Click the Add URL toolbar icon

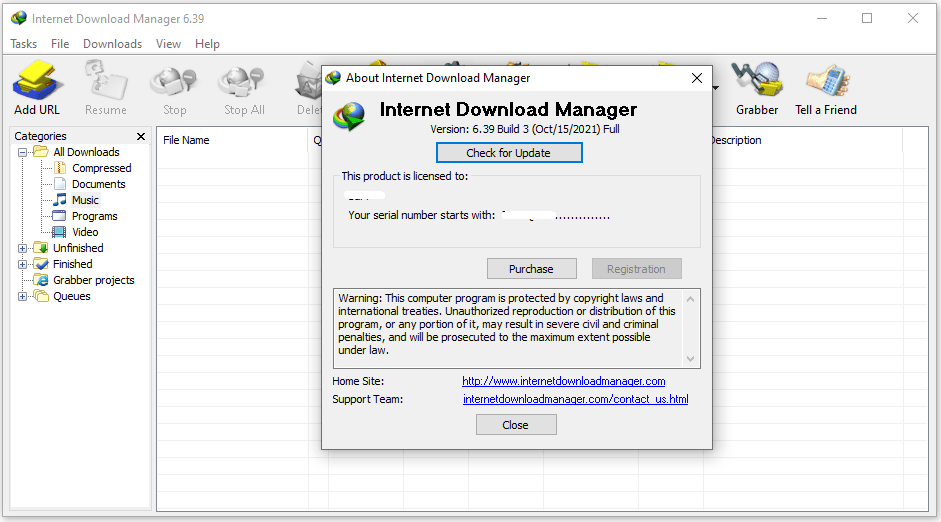[37, 80]
